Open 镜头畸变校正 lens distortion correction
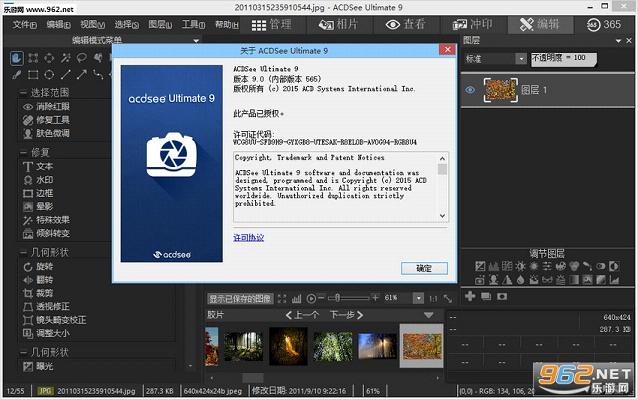Image resolution: width=638 pixels, height=400 pixels. click(x=55, y=320)
